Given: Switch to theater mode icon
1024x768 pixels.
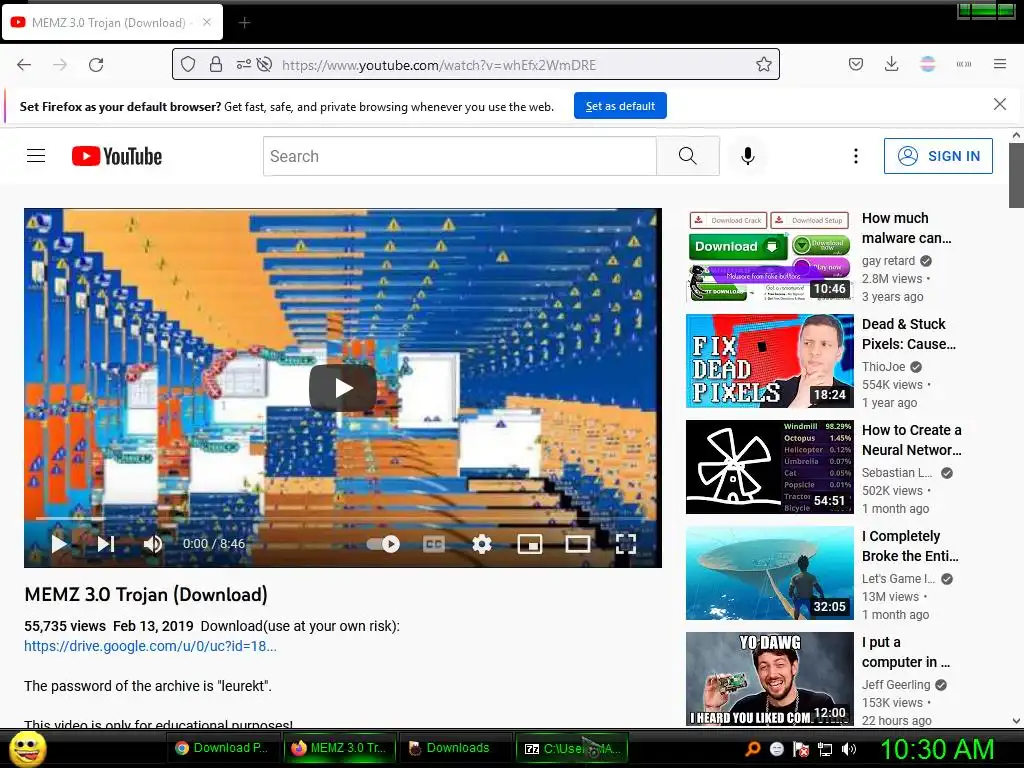Looking at the screenshot, I should [x=578, y=544].
